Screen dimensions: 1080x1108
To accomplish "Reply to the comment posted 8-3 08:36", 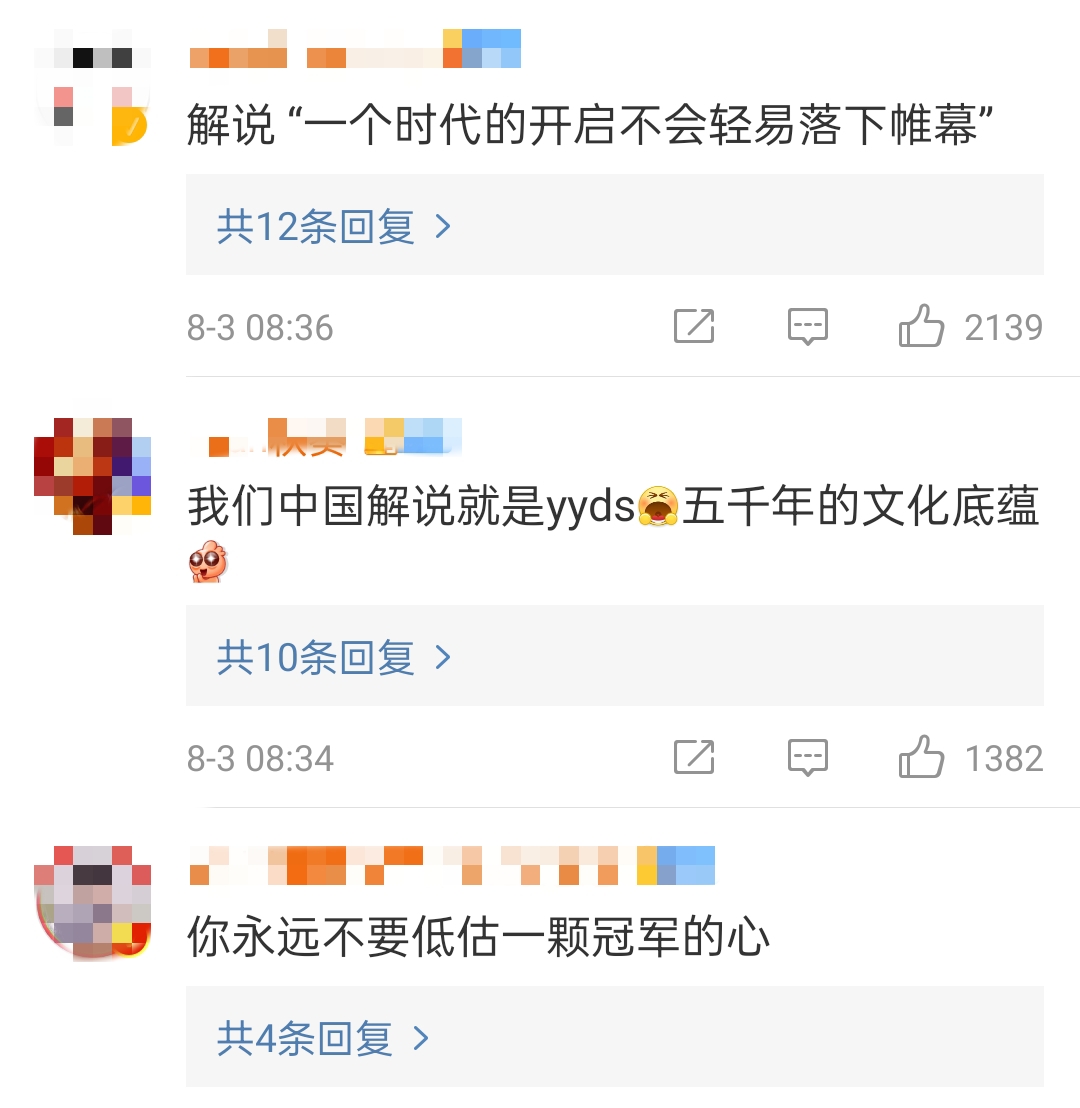I will tap(808, 326).
